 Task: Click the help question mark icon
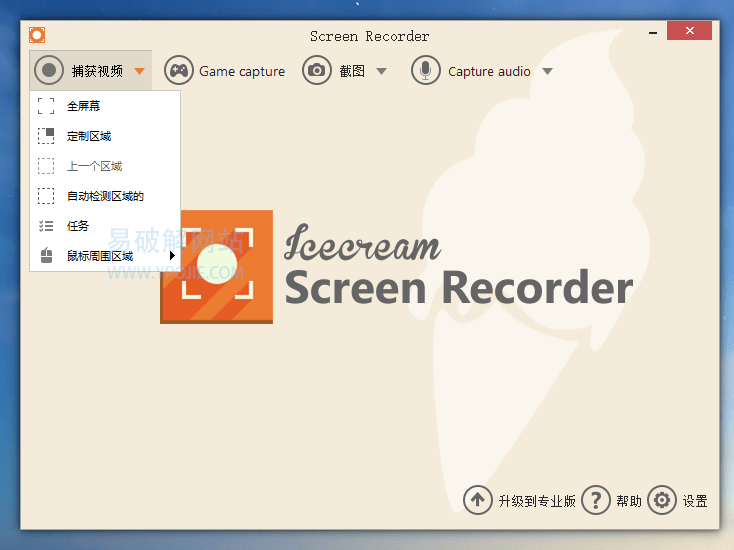595,500
